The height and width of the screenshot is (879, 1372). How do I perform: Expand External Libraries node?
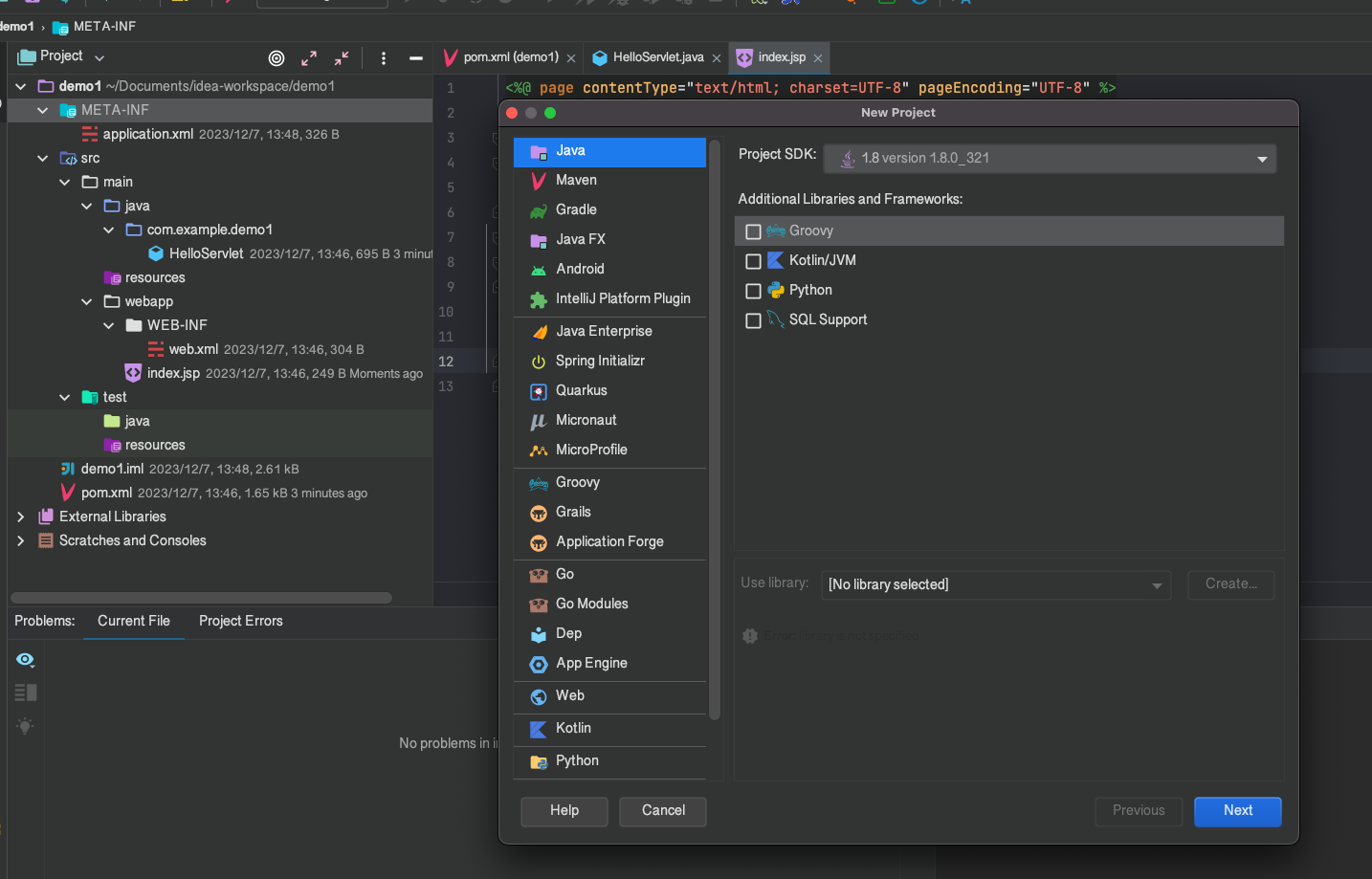coord(21,516)
